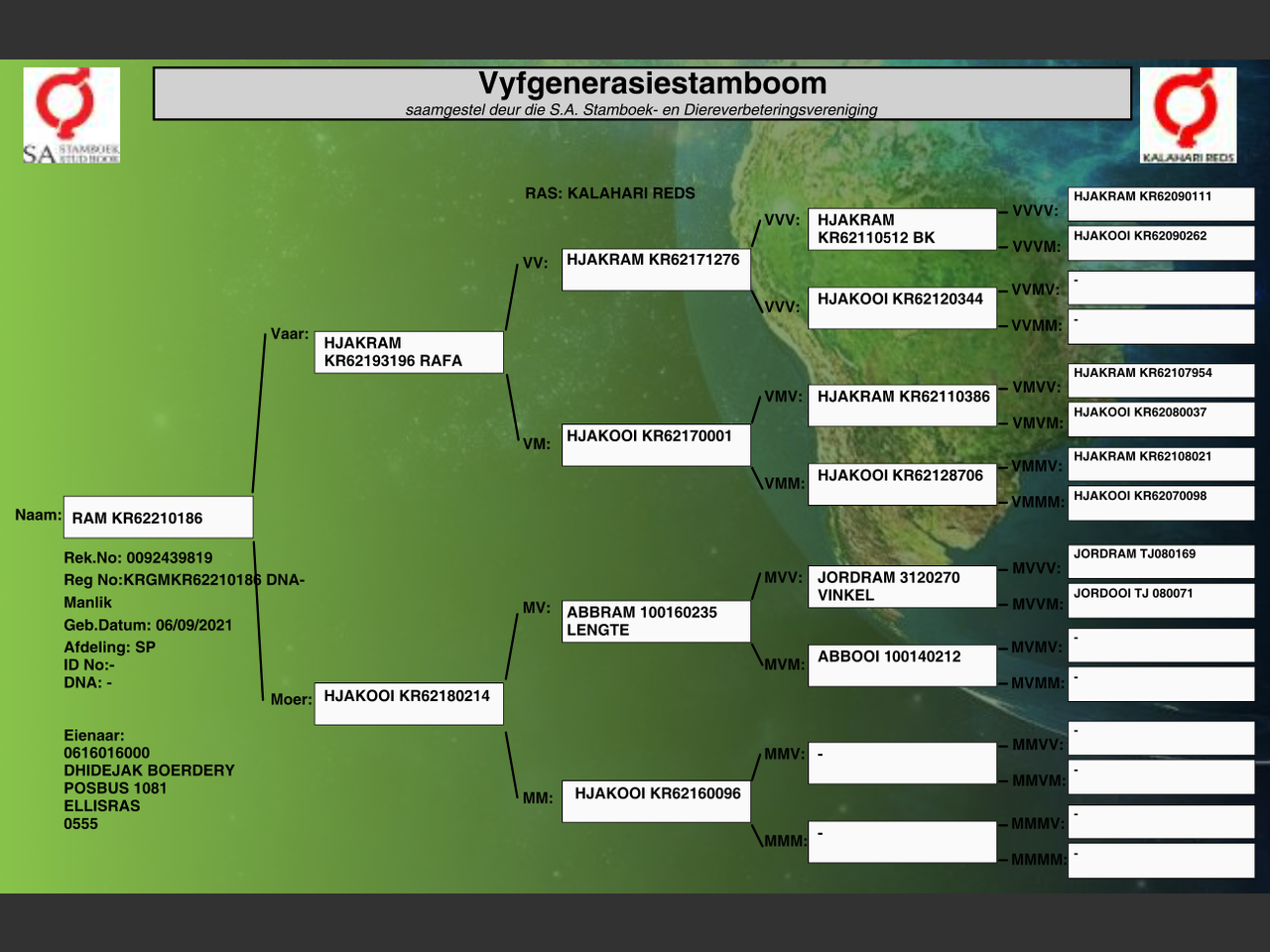The width and height of the screenshot is (1270, 952).
Task: Click the JORDOOI TJ 080071 ancestor box
Action: [x=1161, y=601]
